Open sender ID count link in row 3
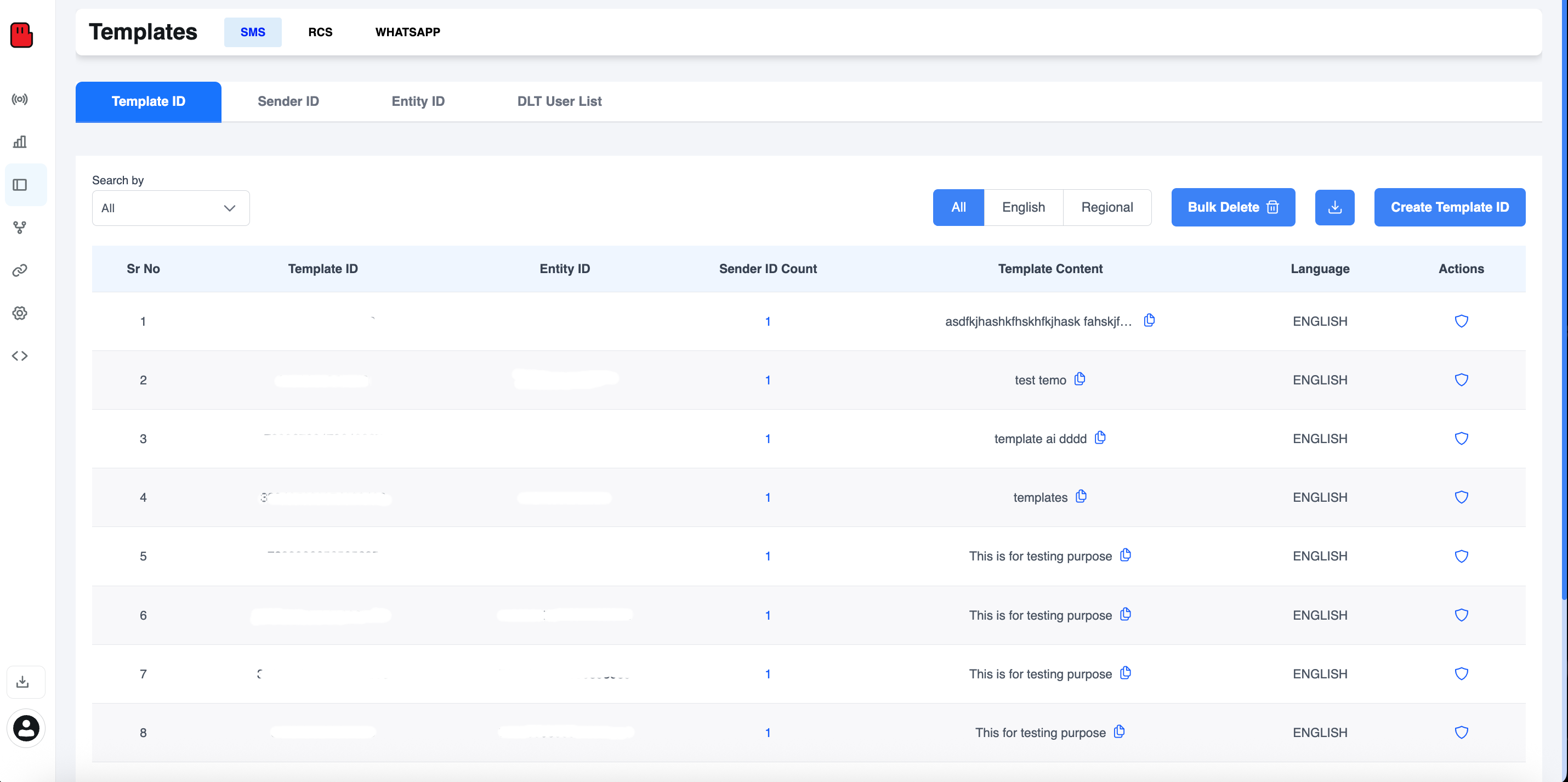Viewport: 1568px width, 782px height. 768,439
